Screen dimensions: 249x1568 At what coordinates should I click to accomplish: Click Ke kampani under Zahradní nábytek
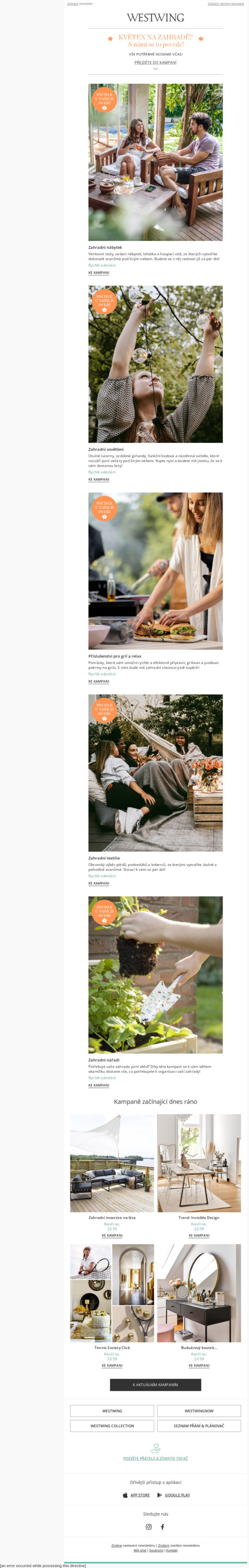99,273
